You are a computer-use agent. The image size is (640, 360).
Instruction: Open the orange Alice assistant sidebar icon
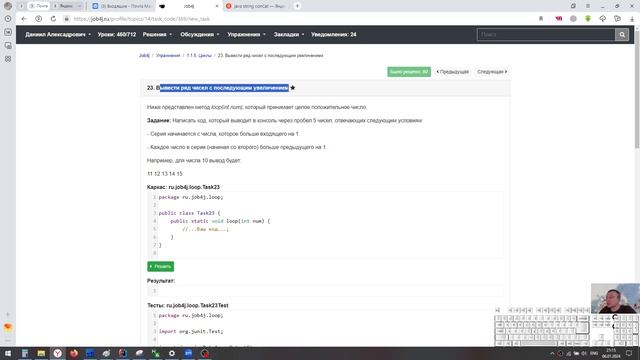click(8, 327)
